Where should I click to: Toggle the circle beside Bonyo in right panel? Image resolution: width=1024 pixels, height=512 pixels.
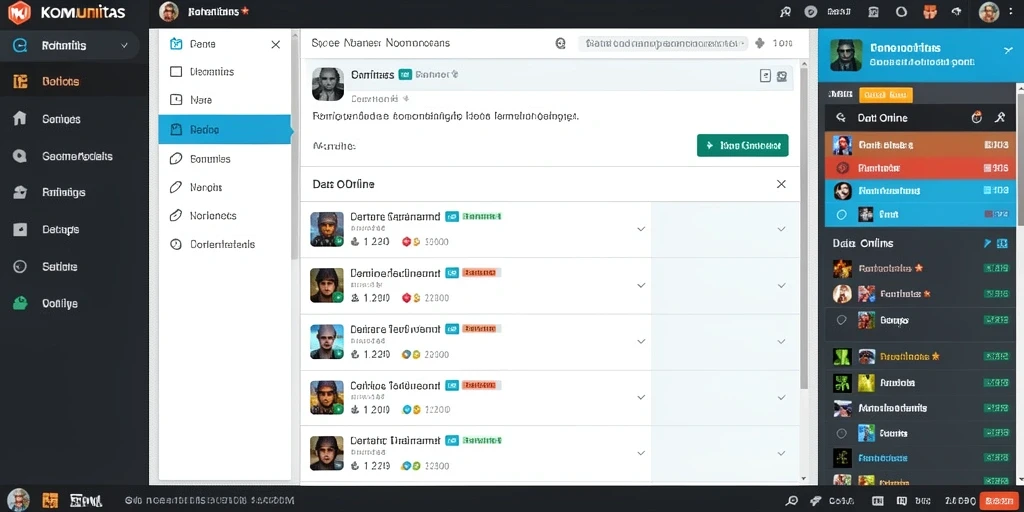pyautogui.click(x=841, y=320)
